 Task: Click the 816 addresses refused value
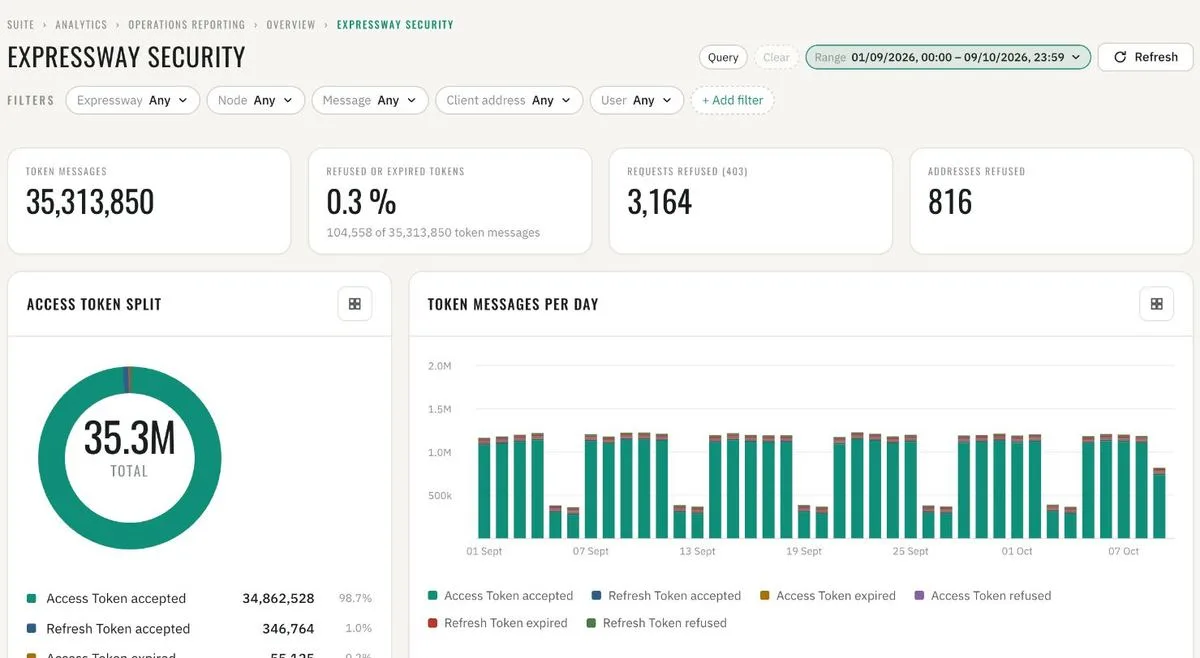(x=950, y=202)
